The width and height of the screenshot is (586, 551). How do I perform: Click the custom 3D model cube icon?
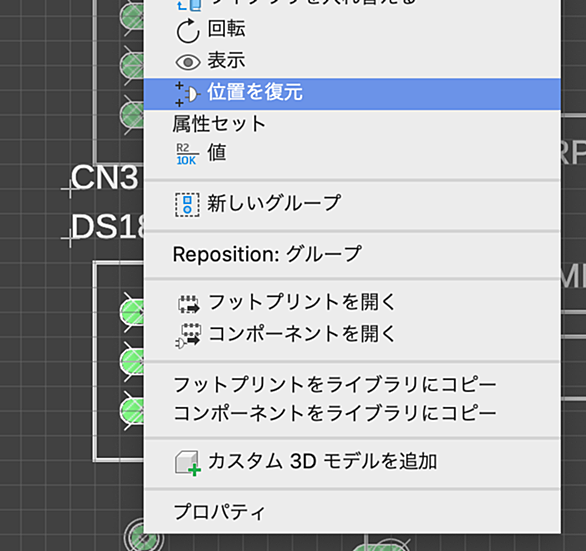(x=188, y=463)
